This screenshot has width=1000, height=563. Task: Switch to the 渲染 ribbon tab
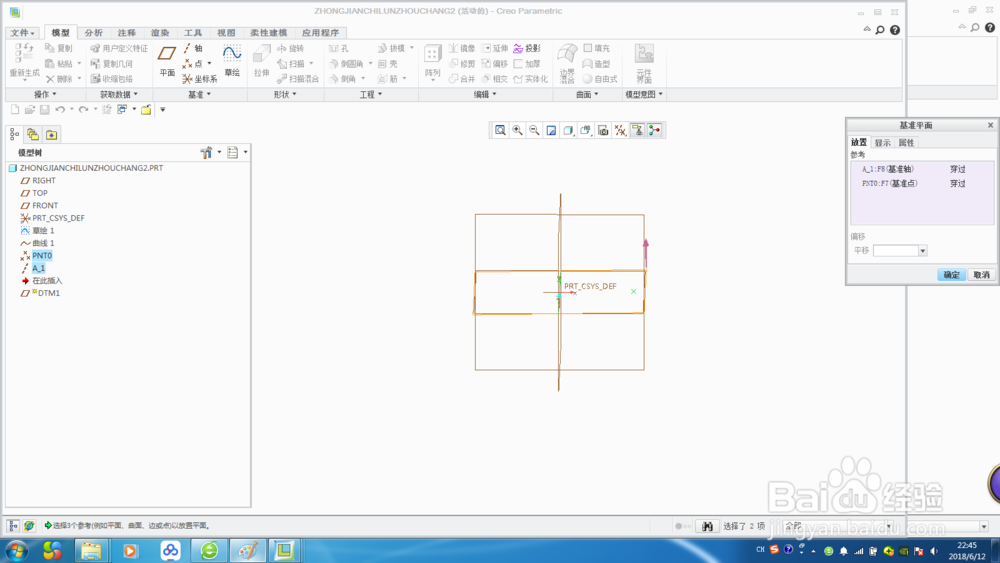159,33
